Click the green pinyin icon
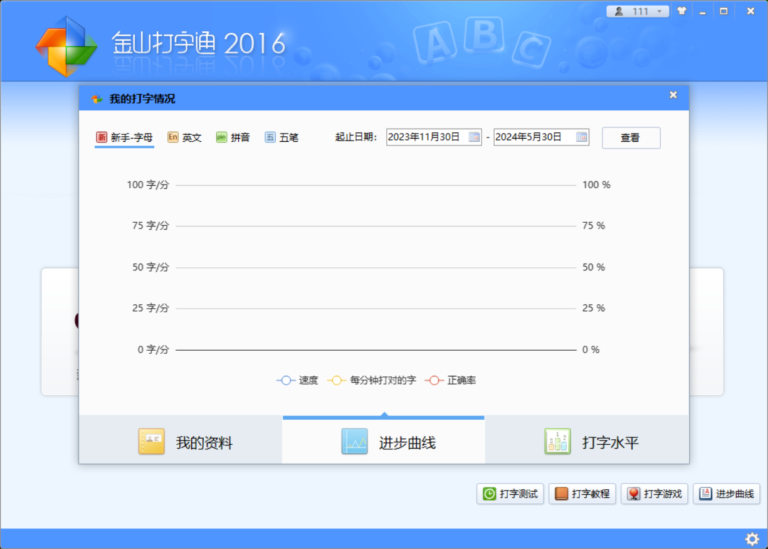 (x=221, y=137)
